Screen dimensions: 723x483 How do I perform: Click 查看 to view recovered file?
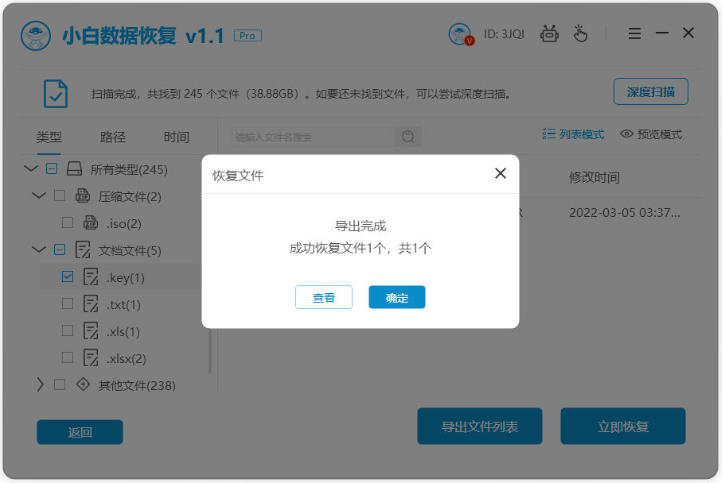point(324,297)
